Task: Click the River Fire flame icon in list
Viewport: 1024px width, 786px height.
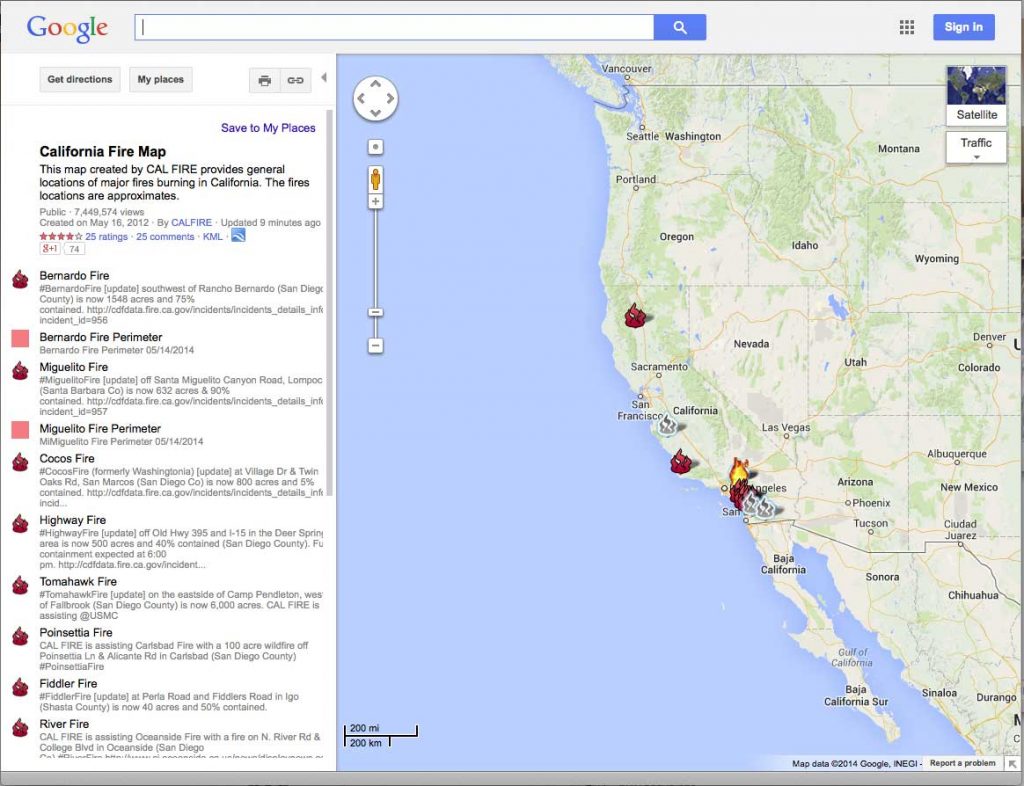Action: click(20, 727)
